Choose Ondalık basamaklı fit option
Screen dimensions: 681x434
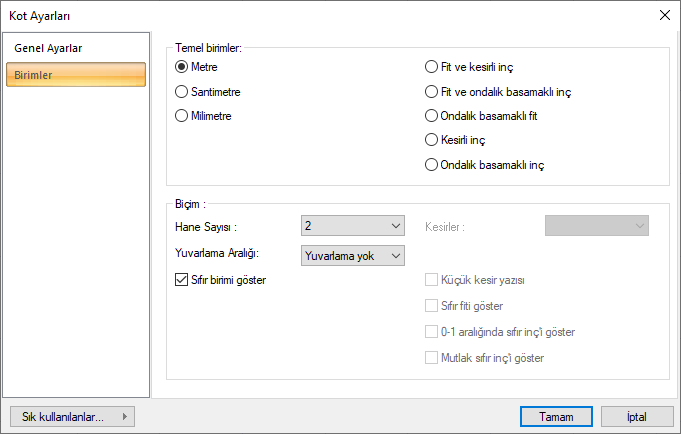point(432,116)
